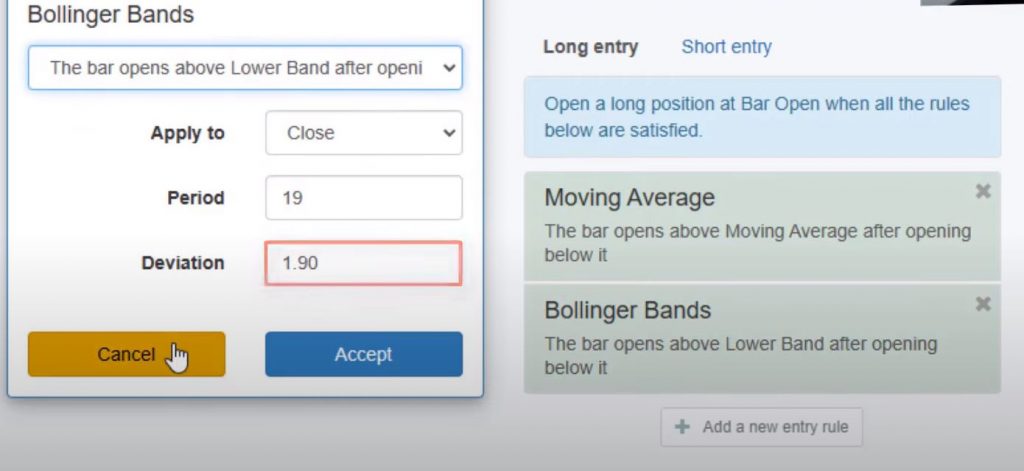Screen dimensions: 1024x471
Task: Expand the Apply to dropdown
Action: click(x=363, y=133)
